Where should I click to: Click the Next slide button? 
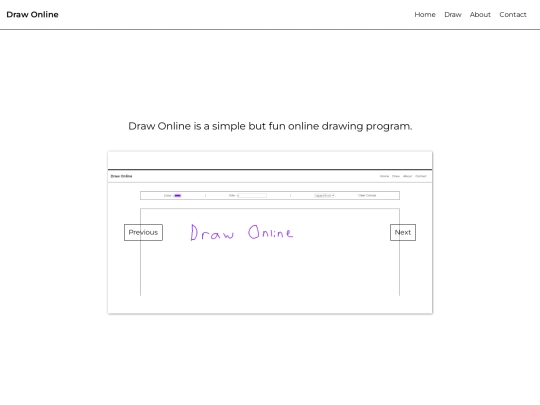tap(403, 232)
